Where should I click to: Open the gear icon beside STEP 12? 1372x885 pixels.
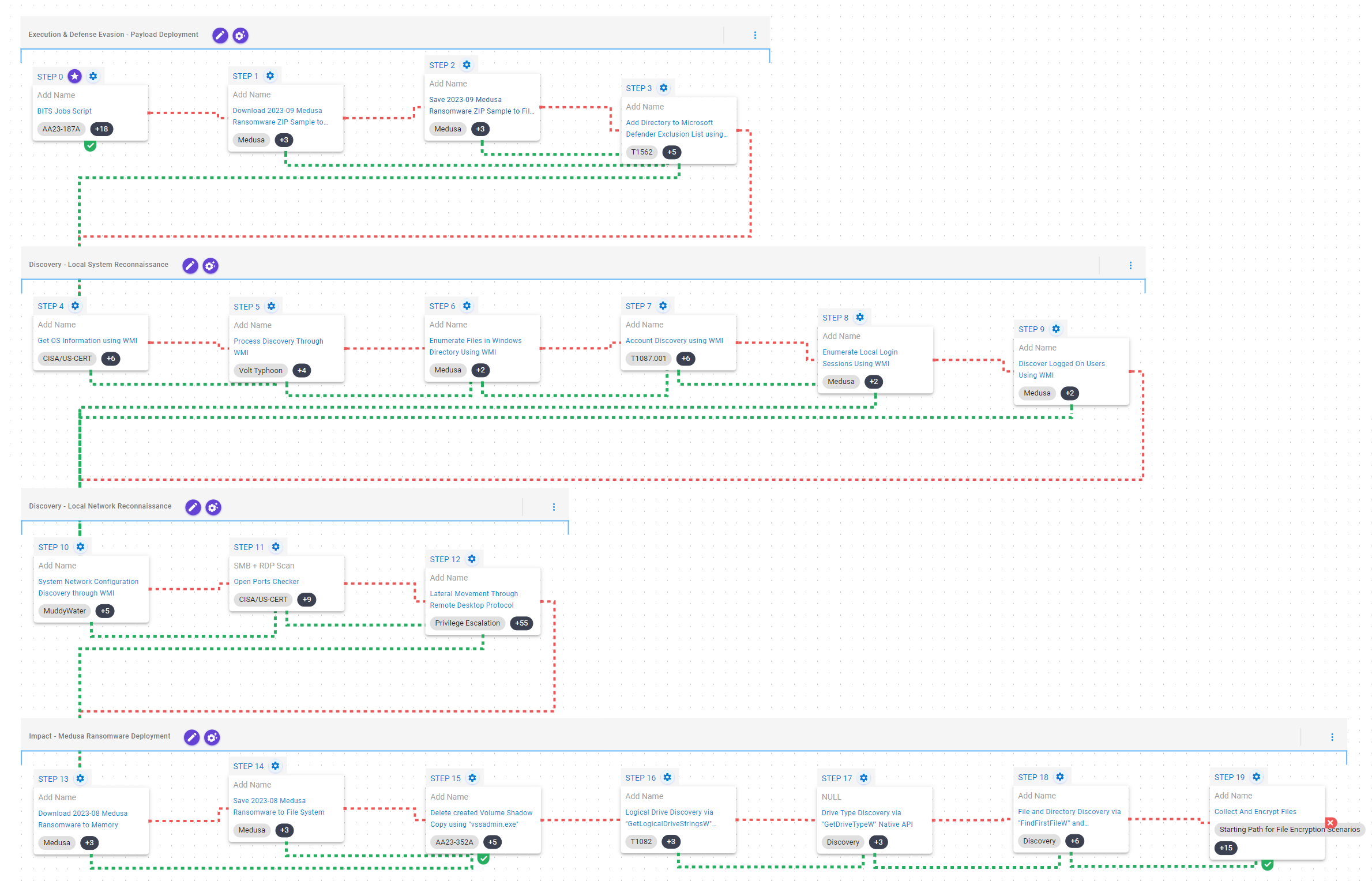coord(472,559)
